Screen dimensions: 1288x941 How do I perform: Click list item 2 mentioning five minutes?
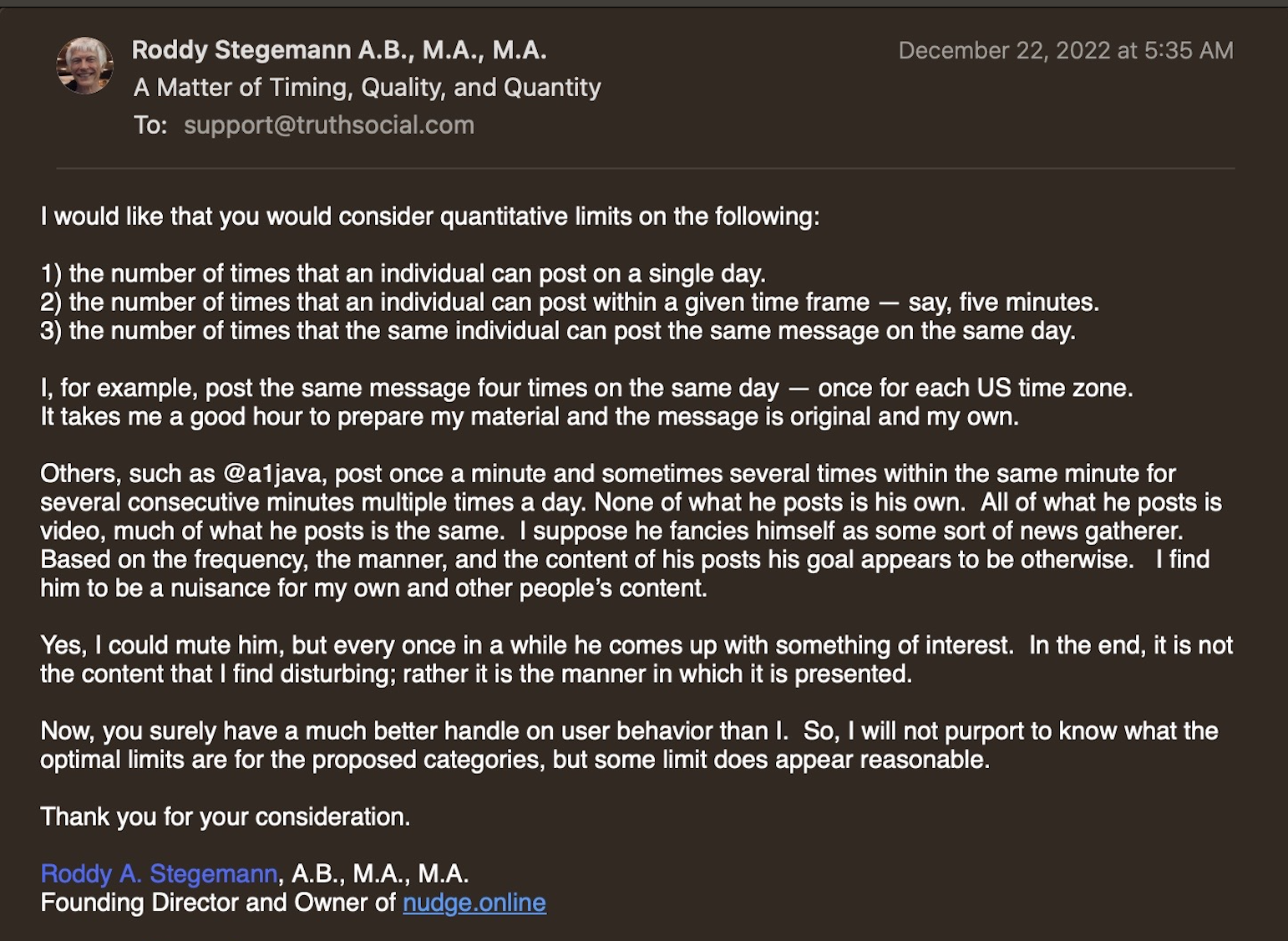pos(569,303)
